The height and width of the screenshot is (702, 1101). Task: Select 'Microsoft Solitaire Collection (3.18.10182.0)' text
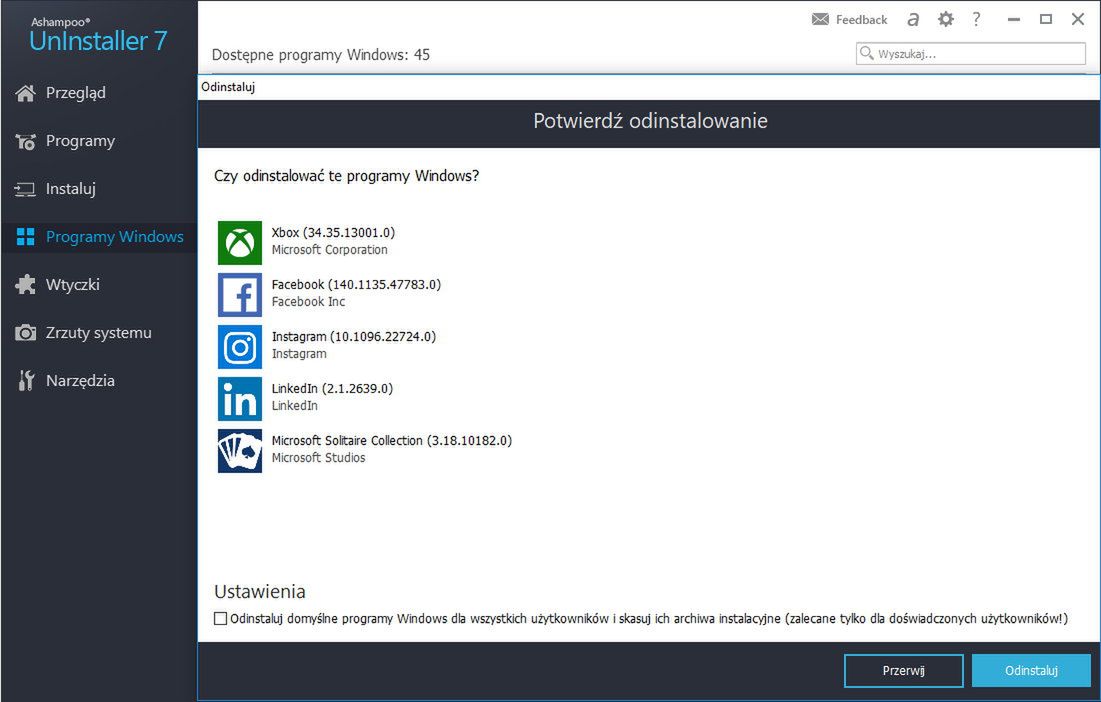pyautogui.click(x=392, y=440)
